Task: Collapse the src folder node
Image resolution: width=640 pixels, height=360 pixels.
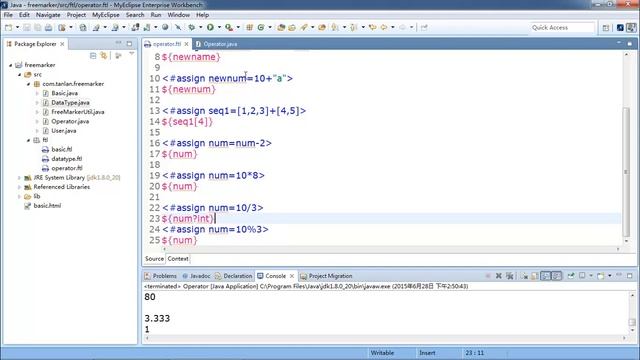Action: point(20,74)
